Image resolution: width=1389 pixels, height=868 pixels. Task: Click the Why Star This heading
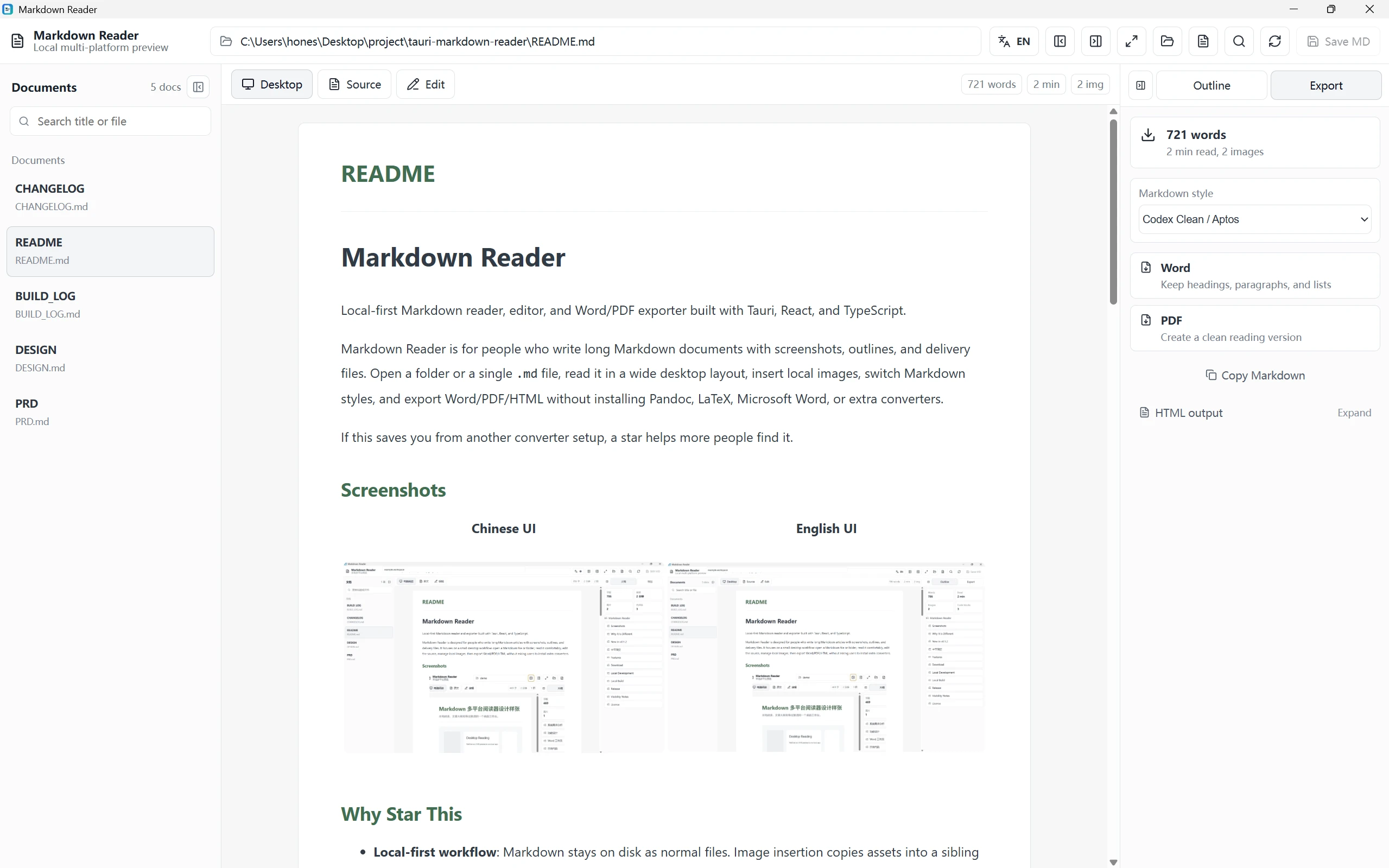coord(401,814)
